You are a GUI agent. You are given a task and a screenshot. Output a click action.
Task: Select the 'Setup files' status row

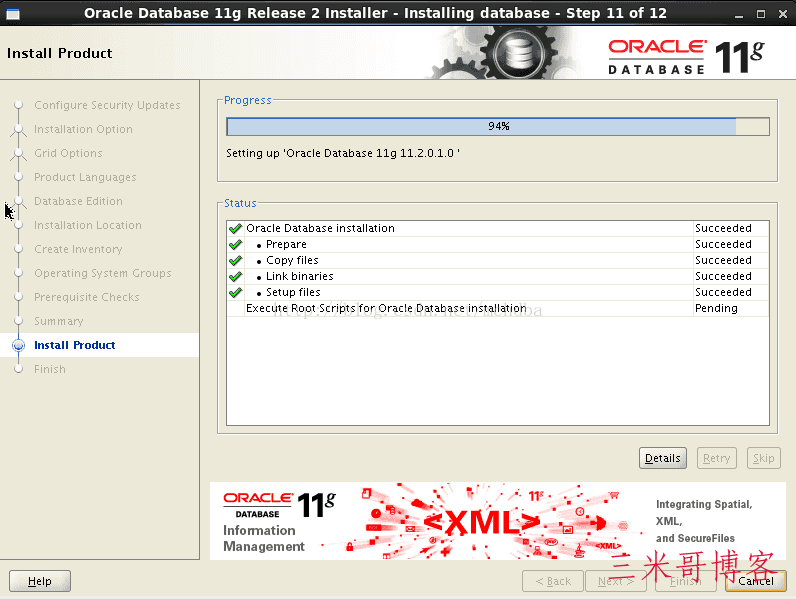pyautogui.click(x=498, y=292)
